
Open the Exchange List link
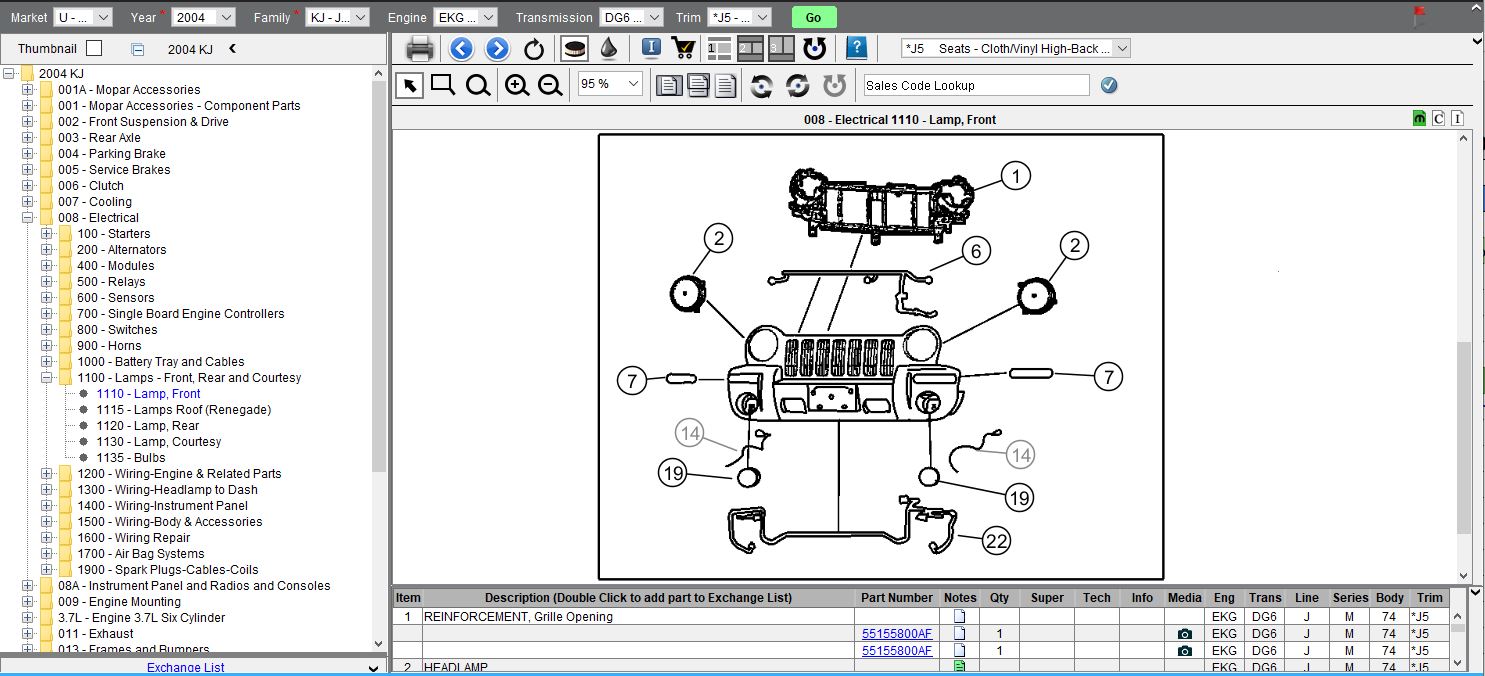(186, 668)
